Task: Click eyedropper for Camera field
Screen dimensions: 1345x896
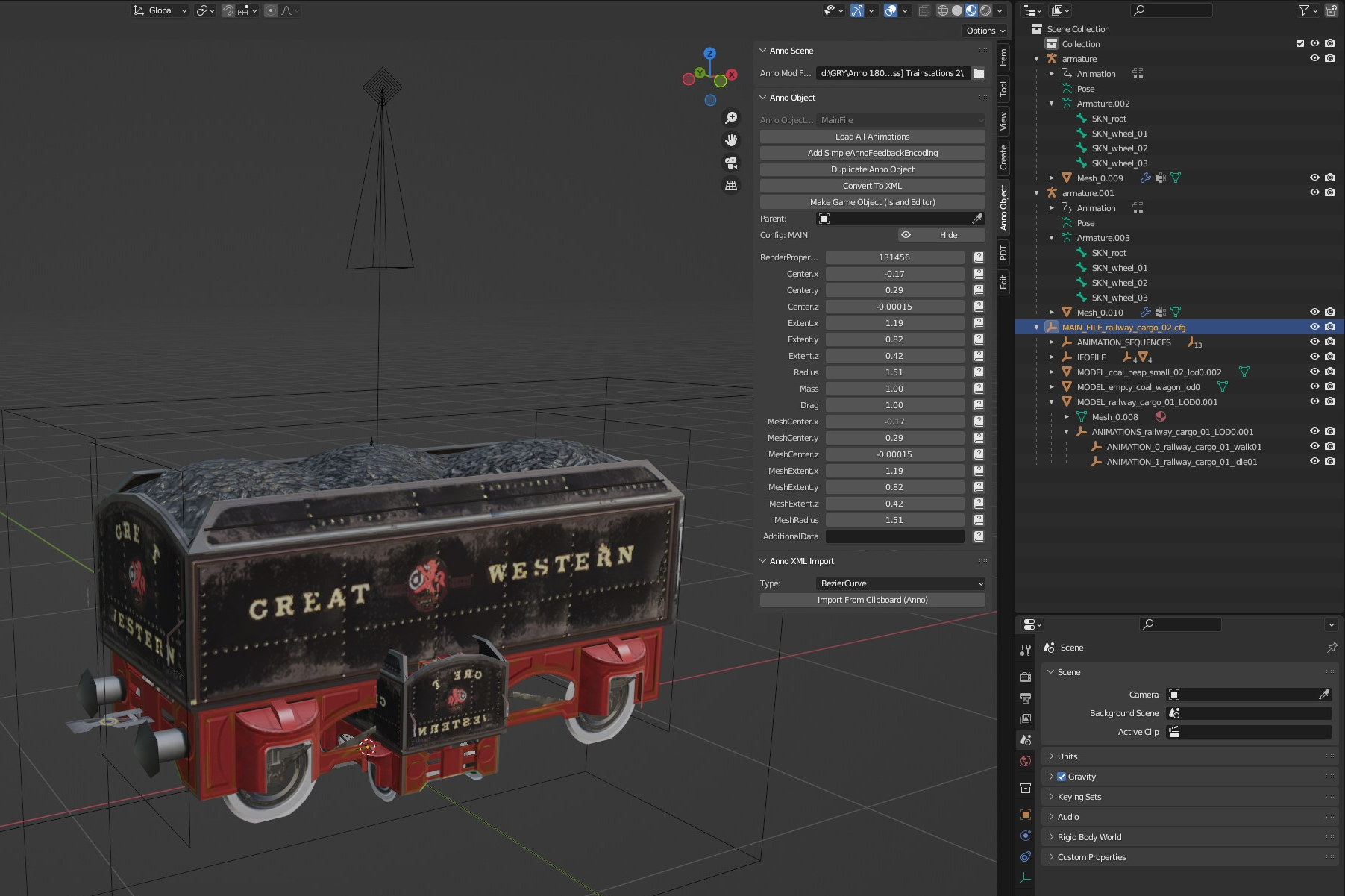Action: [1324, 695]
